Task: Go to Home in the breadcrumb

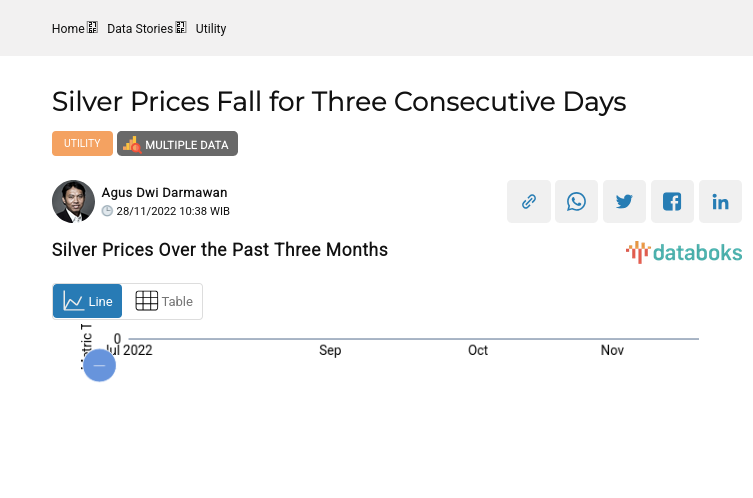Action: click(68, 29)
